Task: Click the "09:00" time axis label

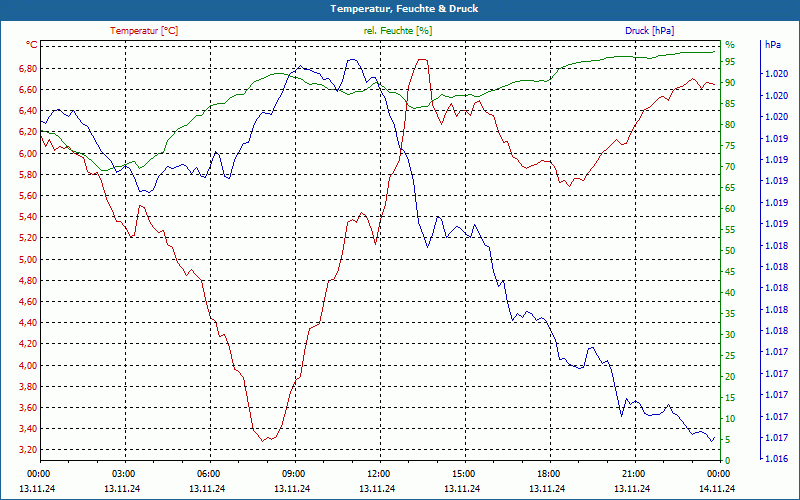Action: (x=293, y=473)
